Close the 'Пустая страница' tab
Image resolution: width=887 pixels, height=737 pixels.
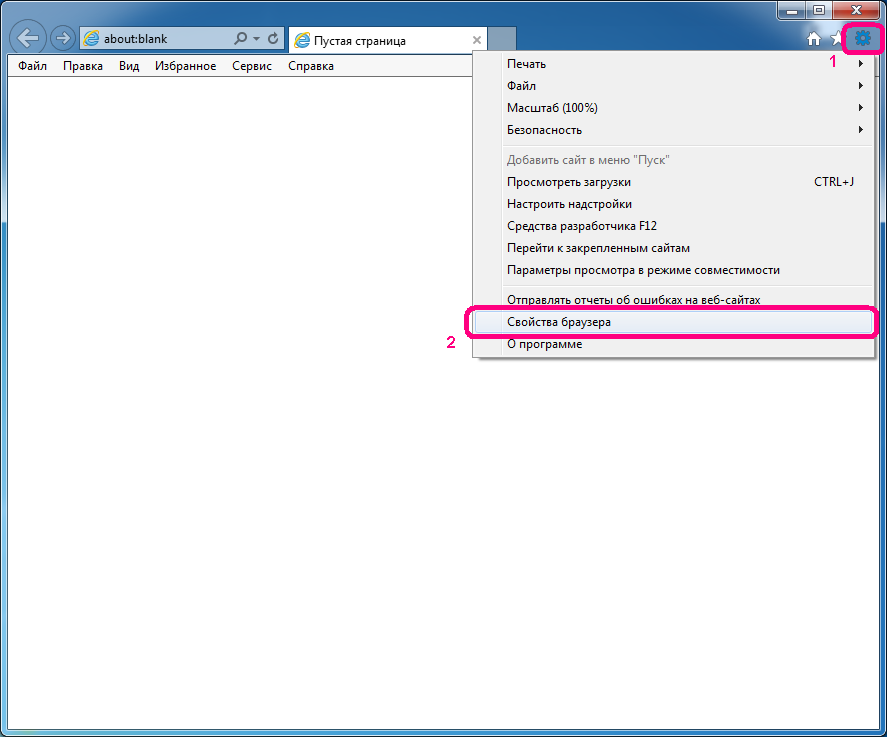pyautogui.click(x=477, y=40)
